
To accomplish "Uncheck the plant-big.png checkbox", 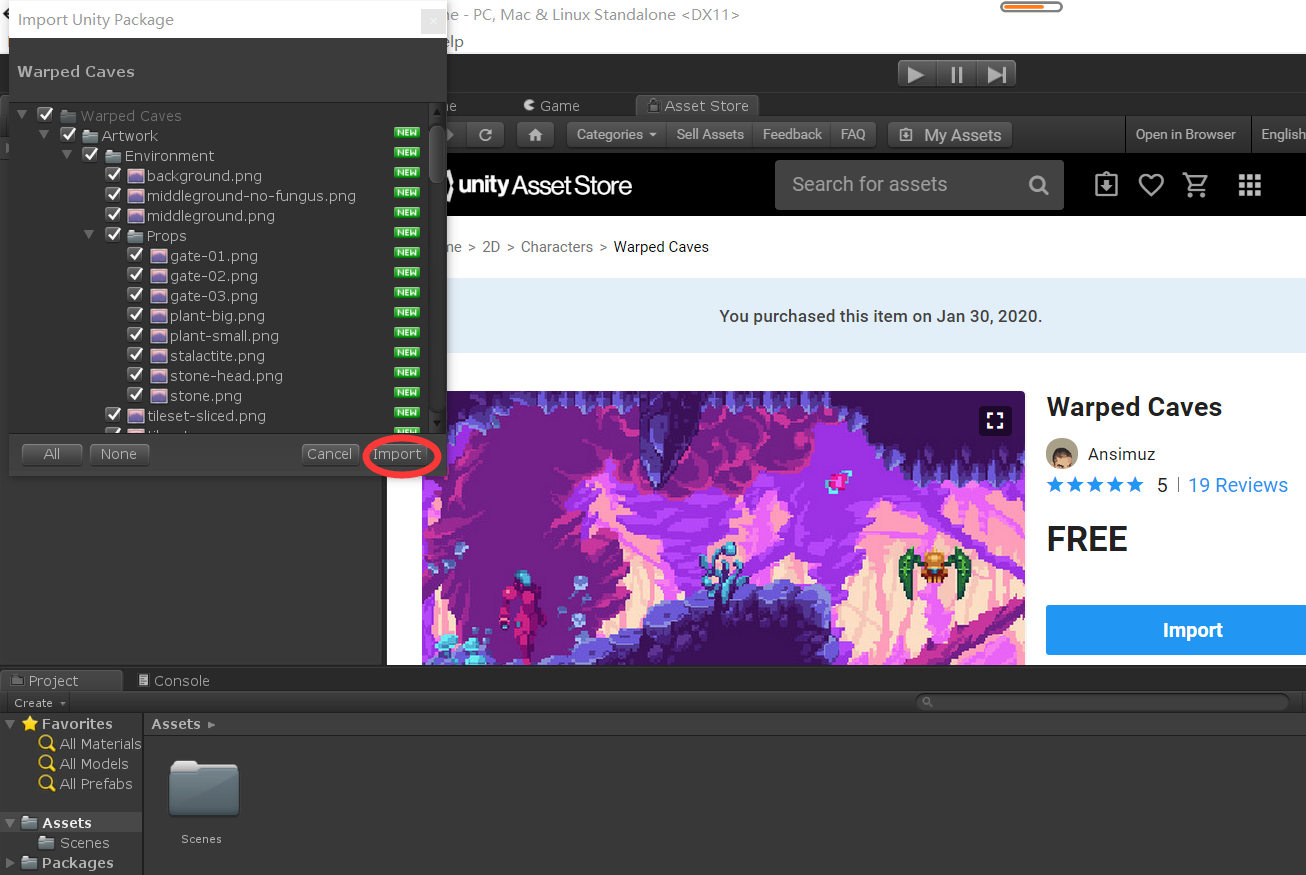I will [136, 315].
